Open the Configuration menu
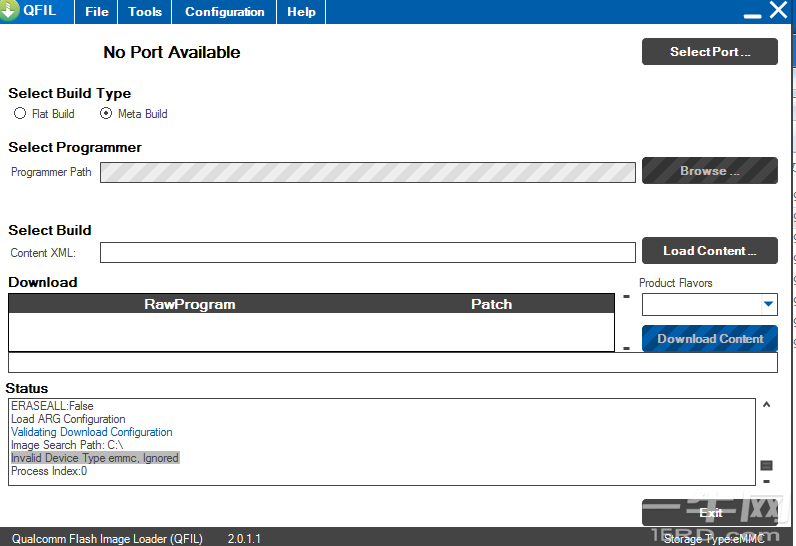This screenshot has width=796, height=546. pyautogui.click(x=225, y=12)
